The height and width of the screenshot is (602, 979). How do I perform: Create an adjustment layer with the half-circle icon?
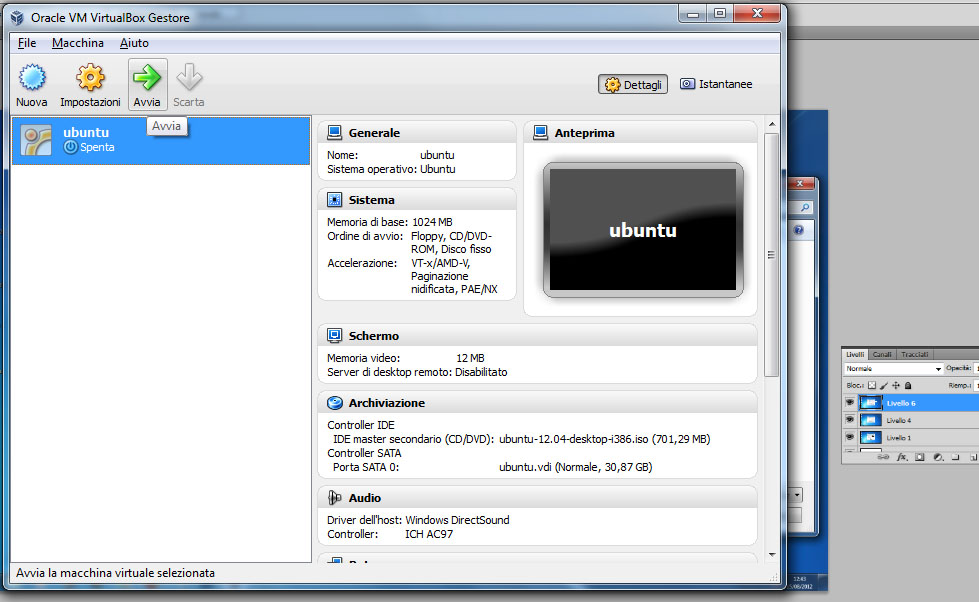pos(938,457)
